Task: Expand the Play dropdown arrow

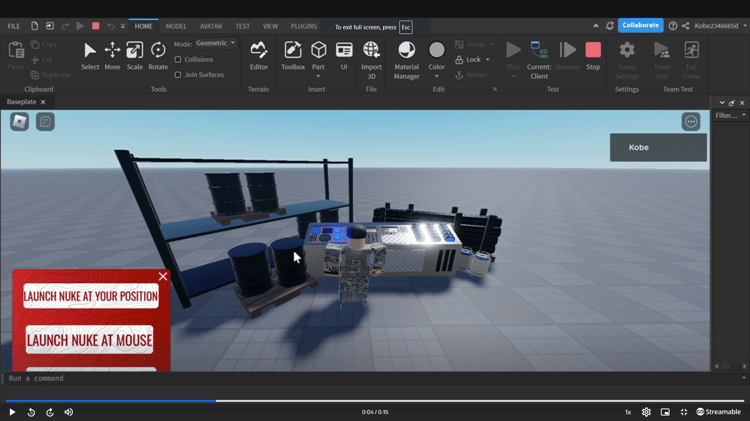Action: 513,76
